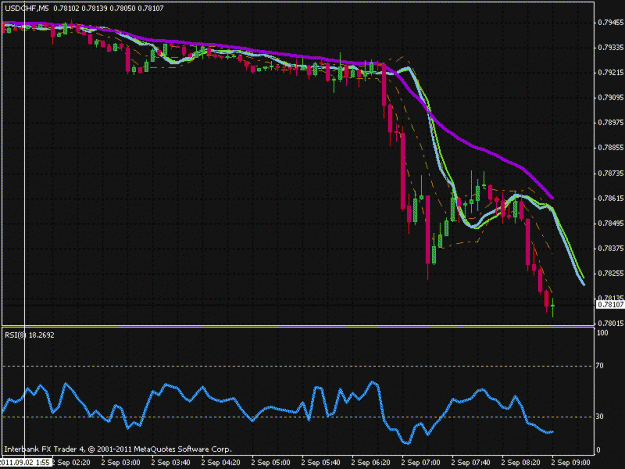Click the RSI scale level 70 label
Image resolution: width=625 pixels, height=469 pixels.
(x=600, y=365)
